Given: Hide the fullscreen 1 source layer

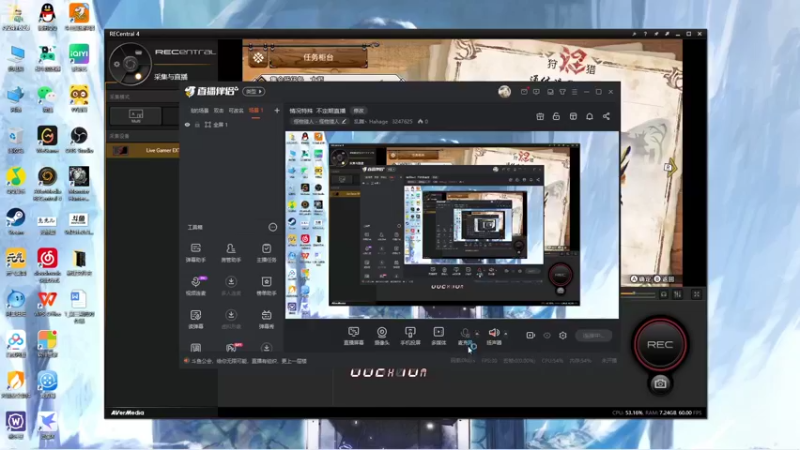Looking at the screenshot, I should tap(187, 124).
